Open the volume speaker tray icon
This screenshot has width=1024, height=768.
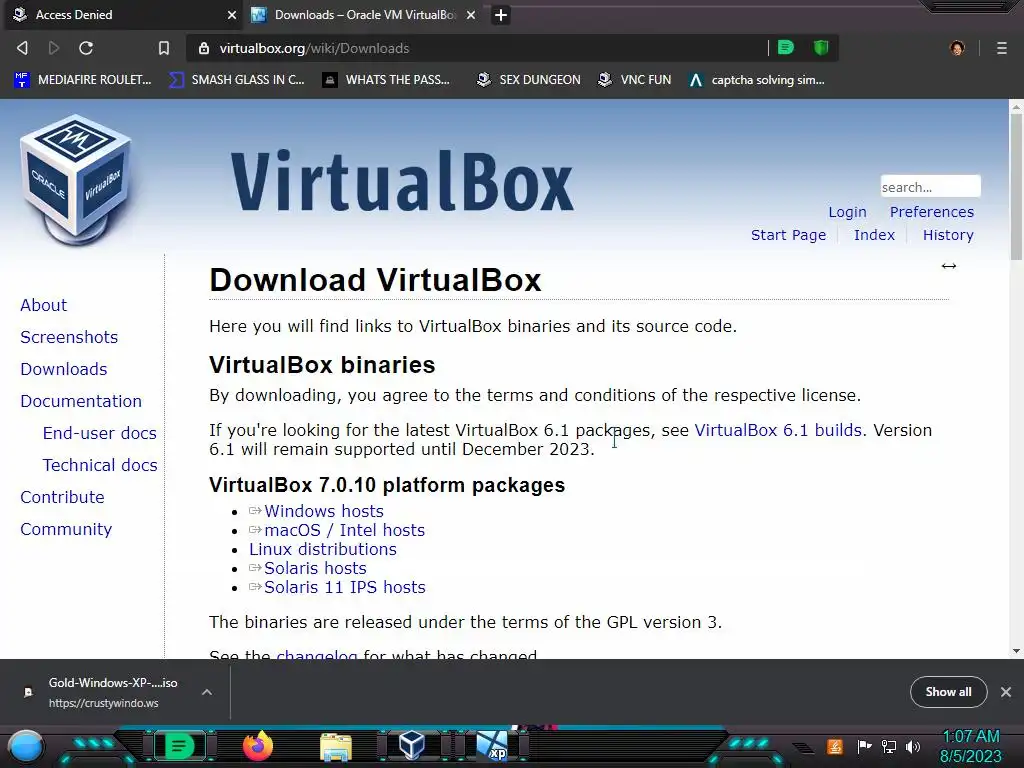(x=913, y=746)
